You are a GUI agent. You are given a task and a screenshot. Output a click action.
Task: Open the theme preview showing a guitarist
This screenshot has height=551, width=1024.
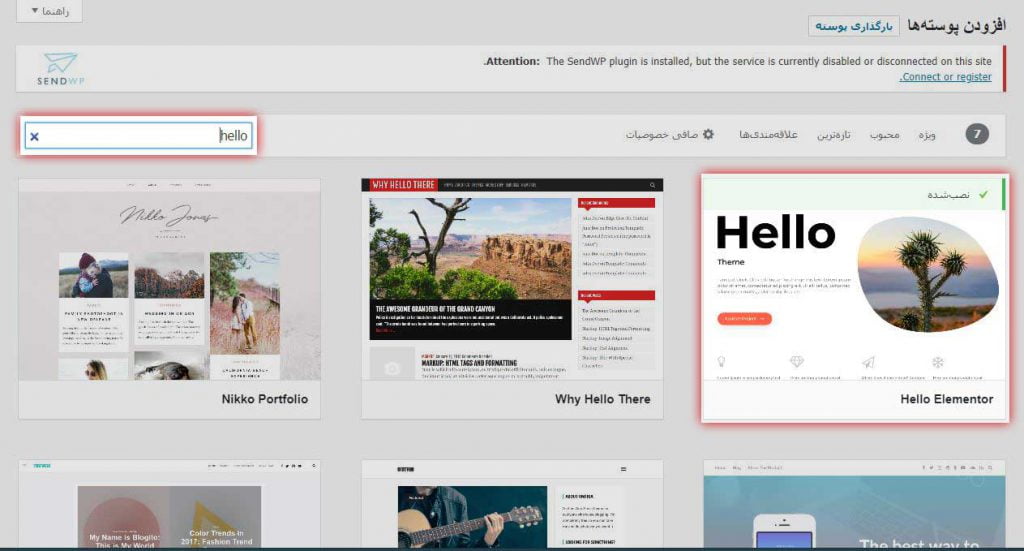pyautogui.click(x=512, y=504)
